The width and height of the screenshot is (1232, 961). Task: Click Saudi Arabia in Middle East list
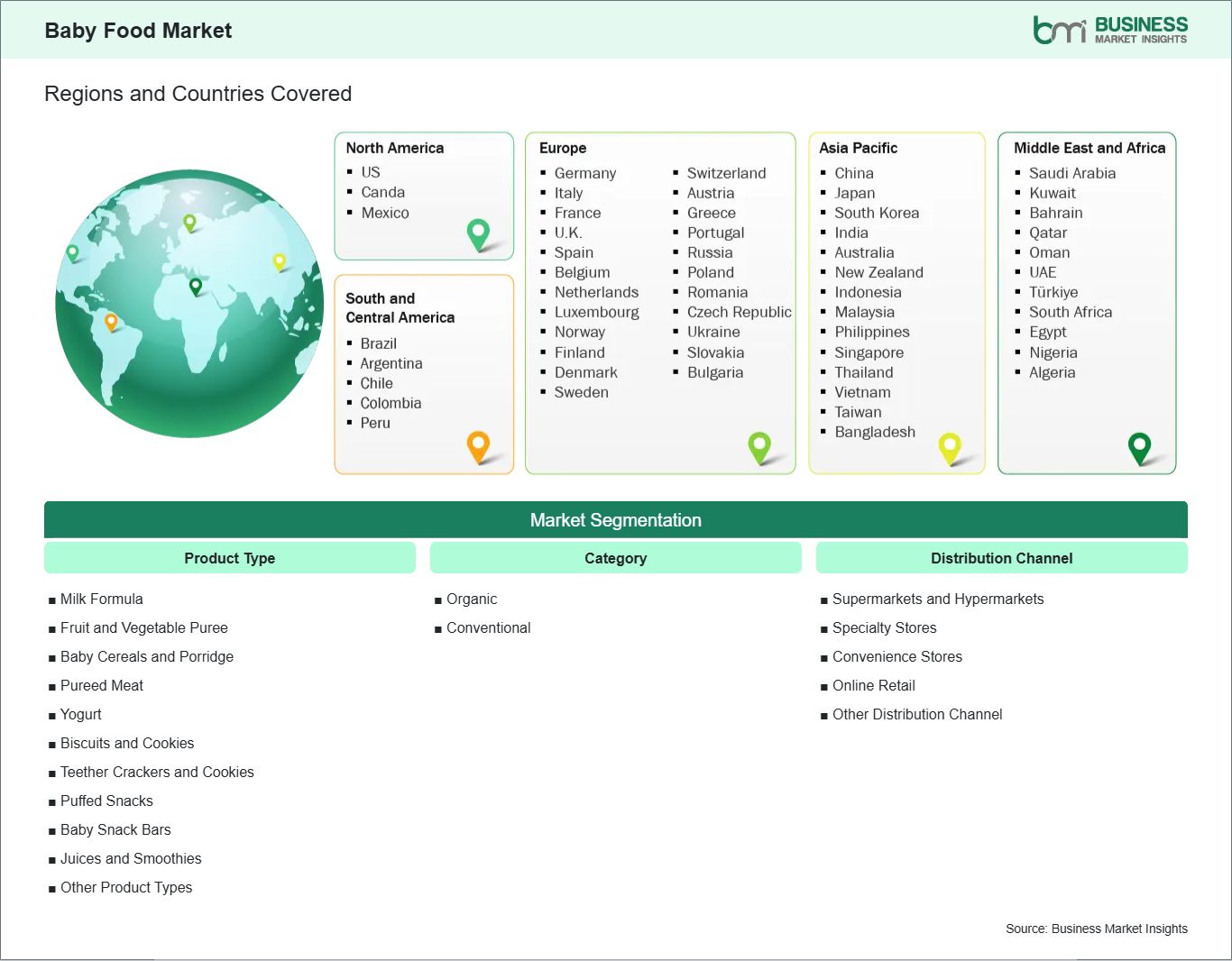pos(1071,173)
